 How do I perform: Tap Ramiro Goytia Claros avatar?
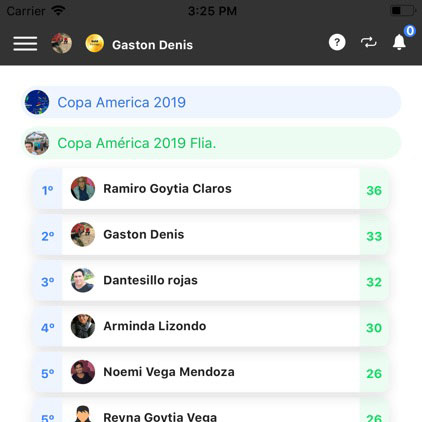pos(83,189)
